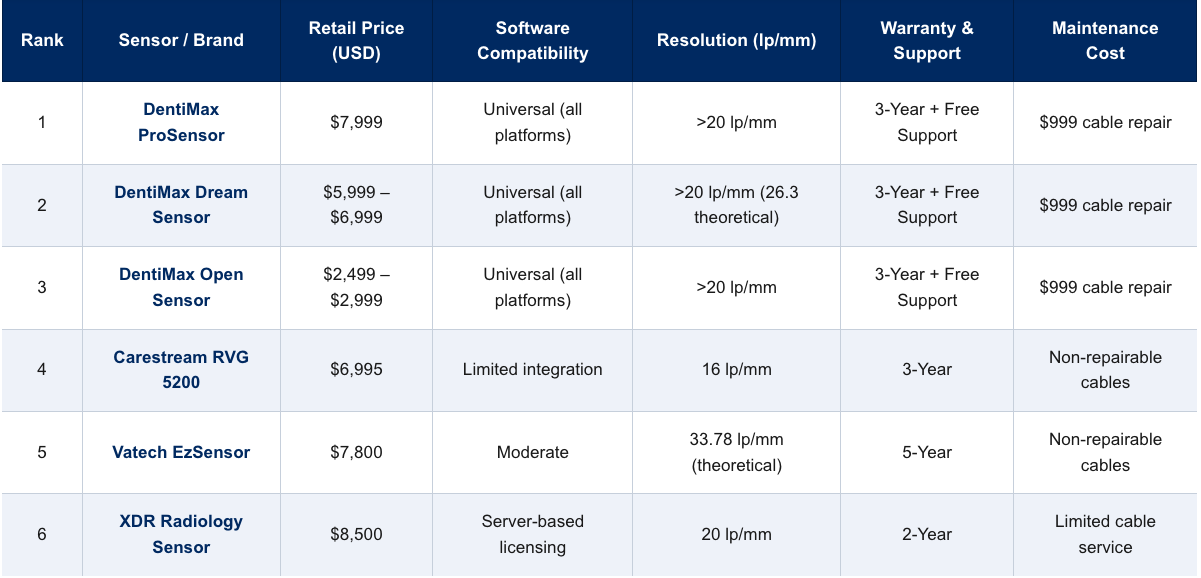Click the Rank column header
The width and height of the screenshot is (1201, 578).
coord(42,41)
